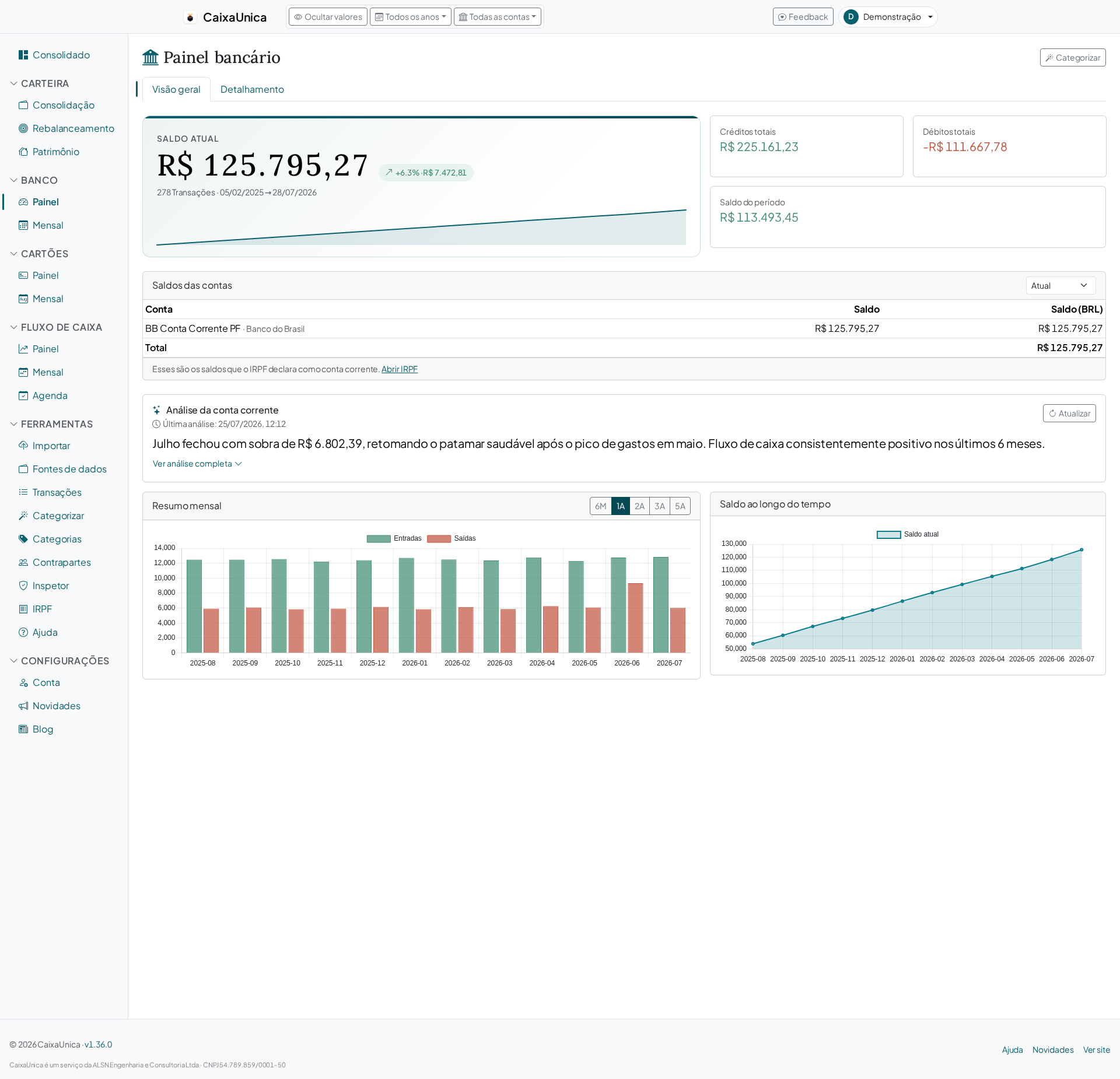Click BB Conta Corrente PF row
1120x1079 pixels.
[x=624, y=328]
